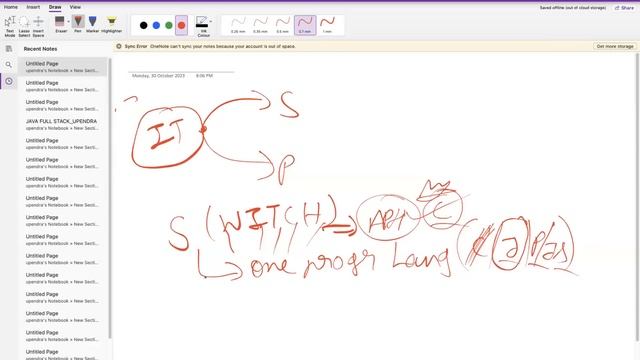Click the page time 8:06 PM
640x360 pixels.
pyautogui.click(x=204, y=76)
